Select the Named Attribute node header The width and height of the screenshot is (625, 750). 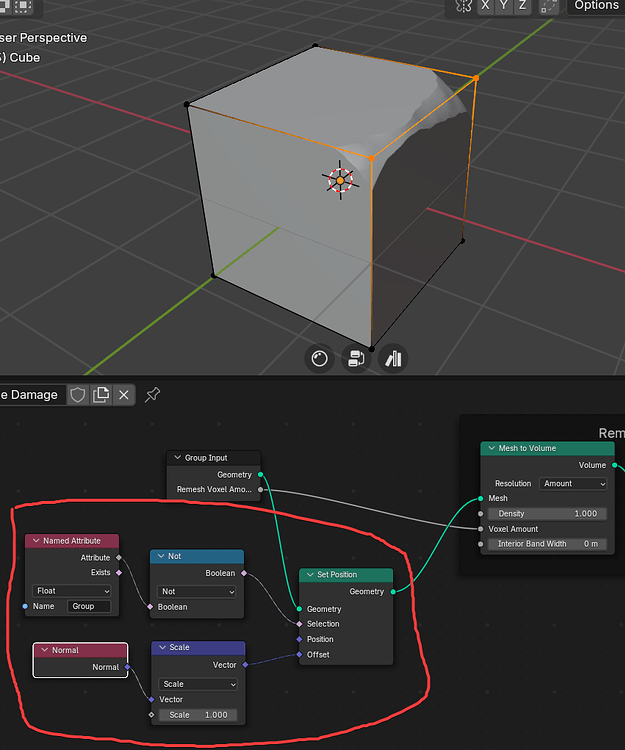click(x=72, y=540)
